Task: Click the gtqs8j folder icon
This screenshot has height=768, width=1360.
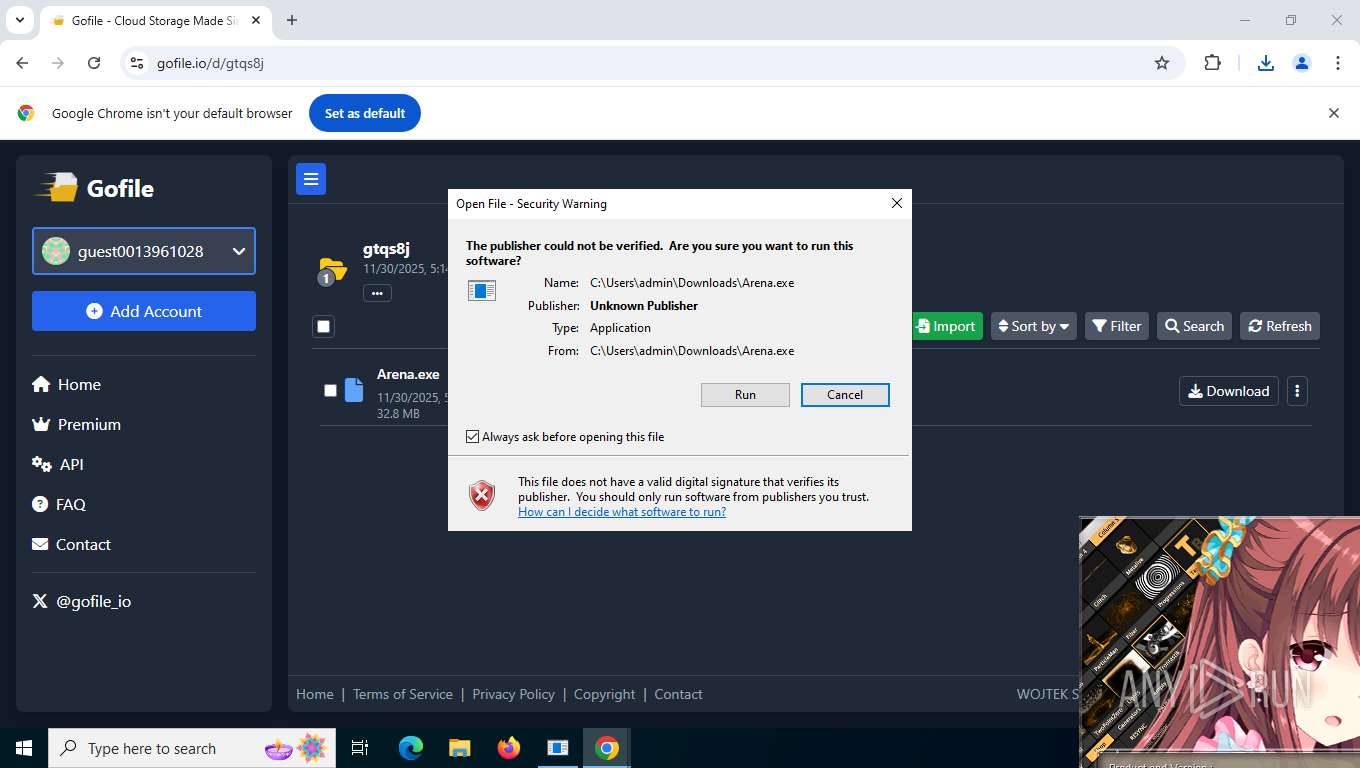Action: [x=332, y=269]
